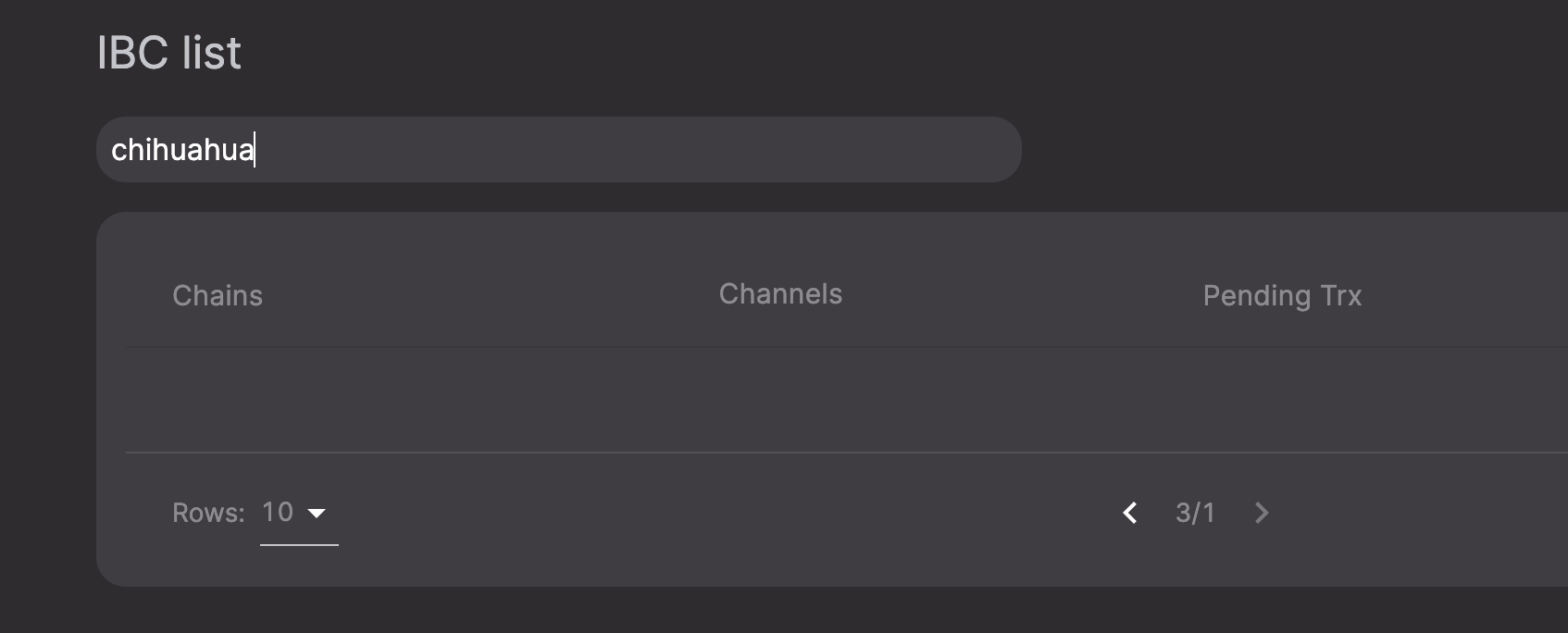Click the back navigation arrow near page counter
Screen dimensions: 1568x633
1129,513
